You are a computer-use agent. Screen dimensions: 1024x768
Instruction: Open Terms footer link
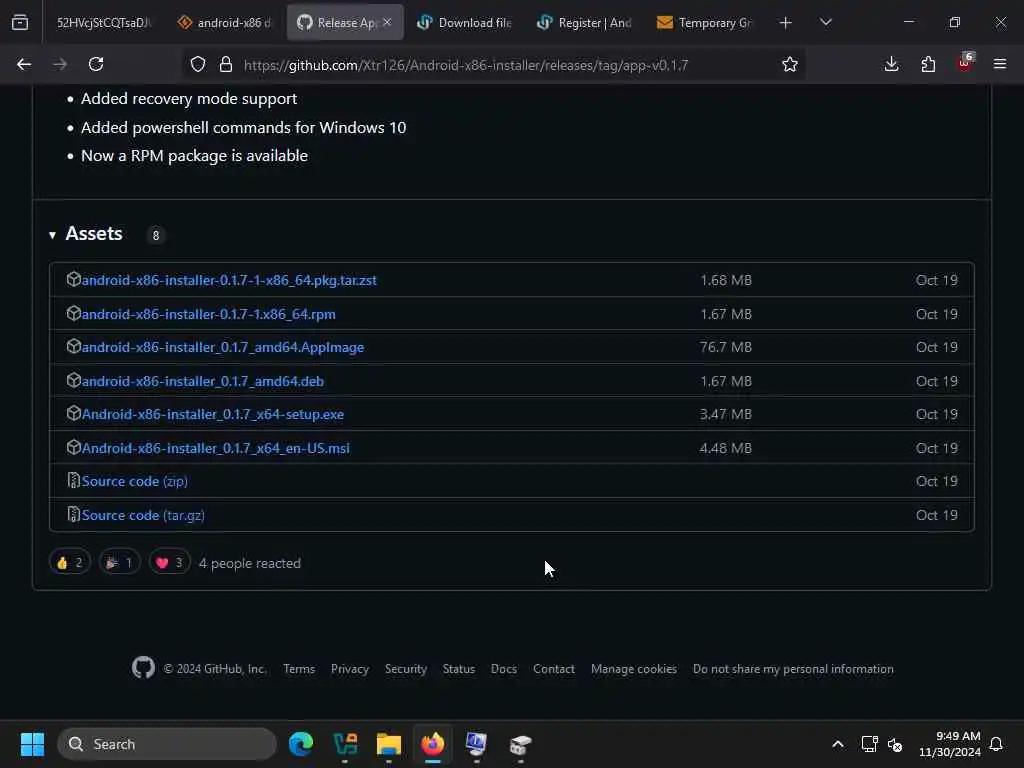pyautogui.click(x=299, y=669)
